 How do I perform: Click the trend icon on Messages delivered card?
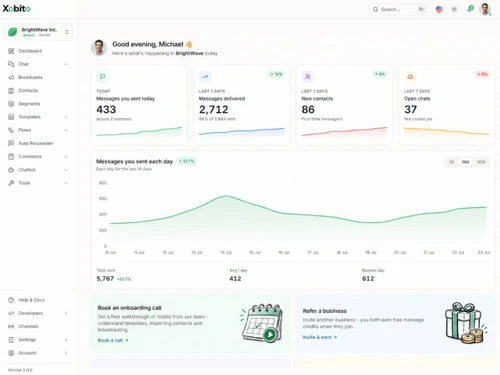point(205,77)
